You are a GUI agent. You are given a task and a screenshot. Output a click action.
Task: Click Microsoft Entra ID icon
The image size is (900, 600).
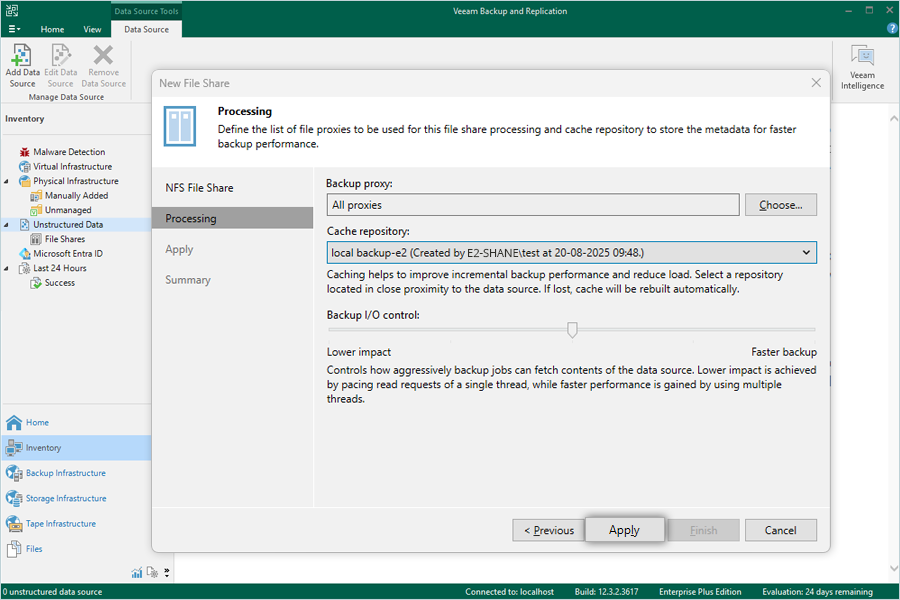coord(25,254)
